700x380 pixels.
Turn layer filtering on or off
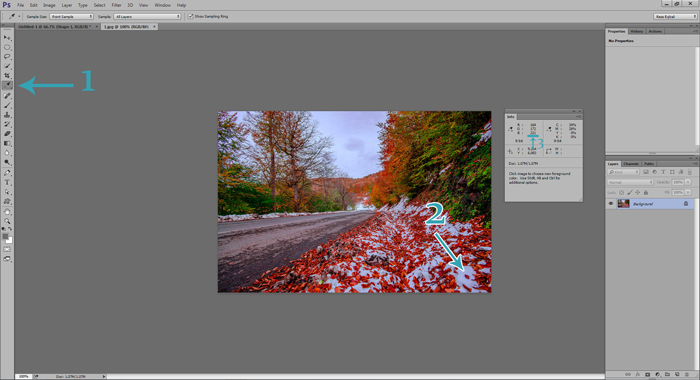click(x=690, y=172)
